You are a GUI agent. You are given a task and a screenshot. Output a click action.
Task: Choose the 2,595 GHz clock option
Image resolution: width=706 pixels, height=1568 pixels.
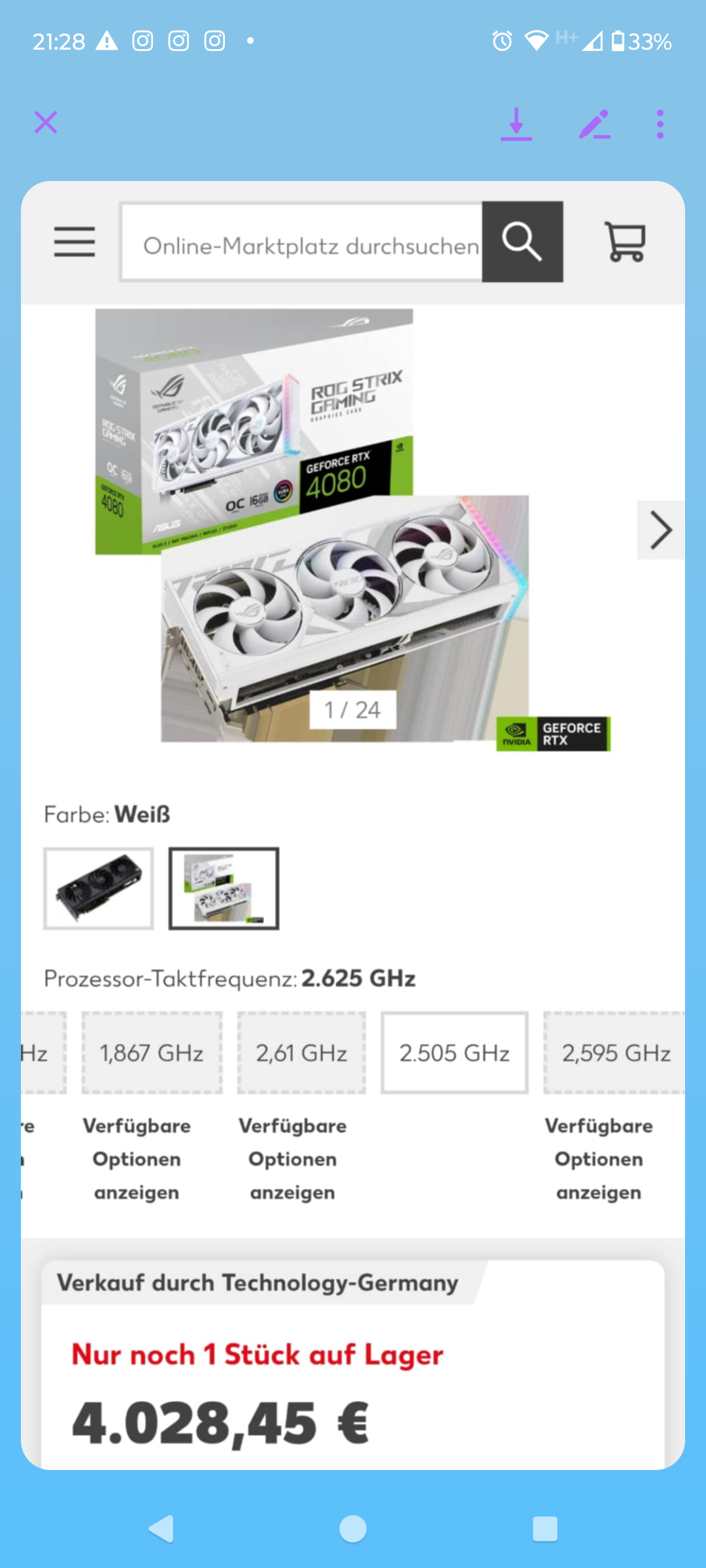click(614, 1053)
